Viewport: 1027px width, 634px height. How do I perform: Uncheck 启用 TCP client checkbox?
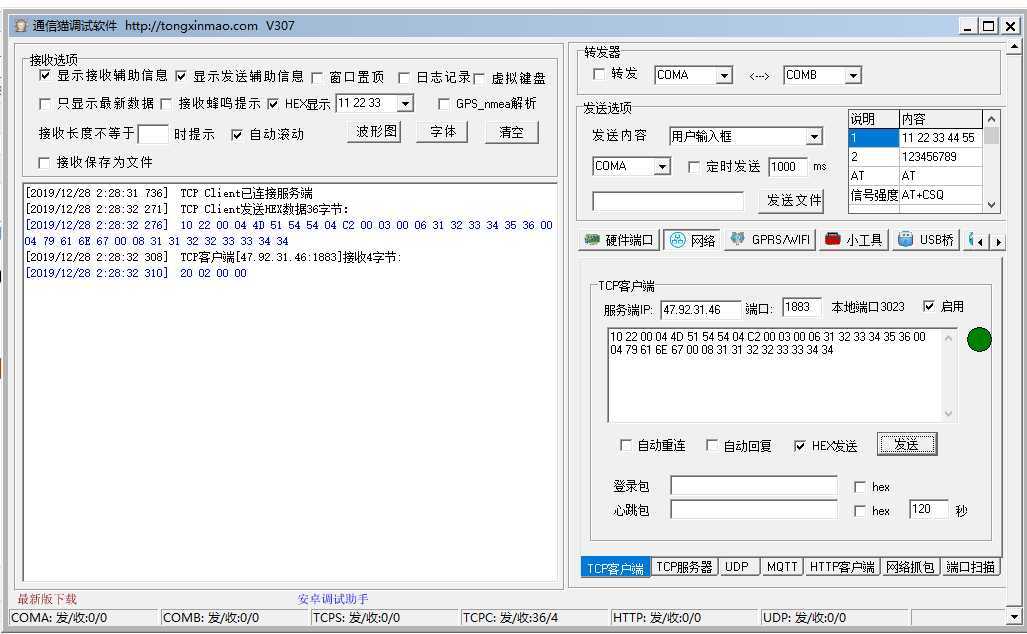click(929, 306)
